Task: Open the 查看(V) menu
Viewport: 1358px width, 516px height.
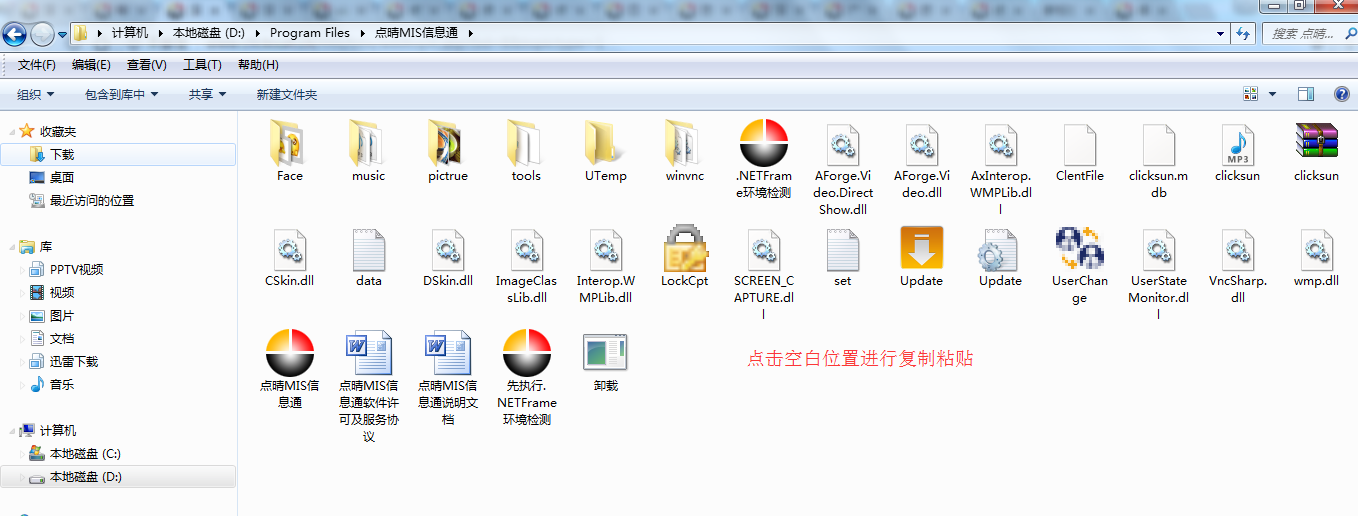Action: coord(146,65)
